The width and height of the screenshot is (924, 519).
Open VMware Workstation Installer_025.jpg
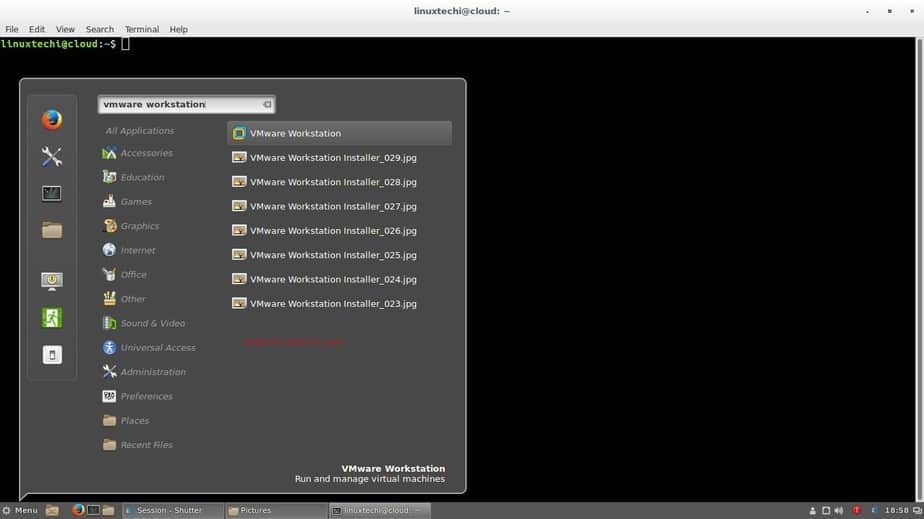pyautogui.click(x=339, y=255)
